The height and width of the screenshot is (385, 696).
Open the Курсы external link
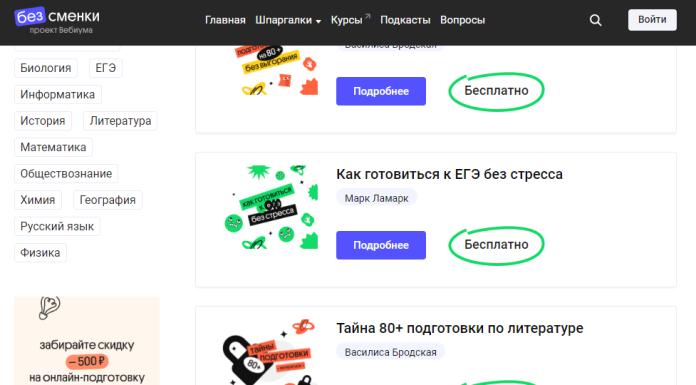[x=350, y=20]
